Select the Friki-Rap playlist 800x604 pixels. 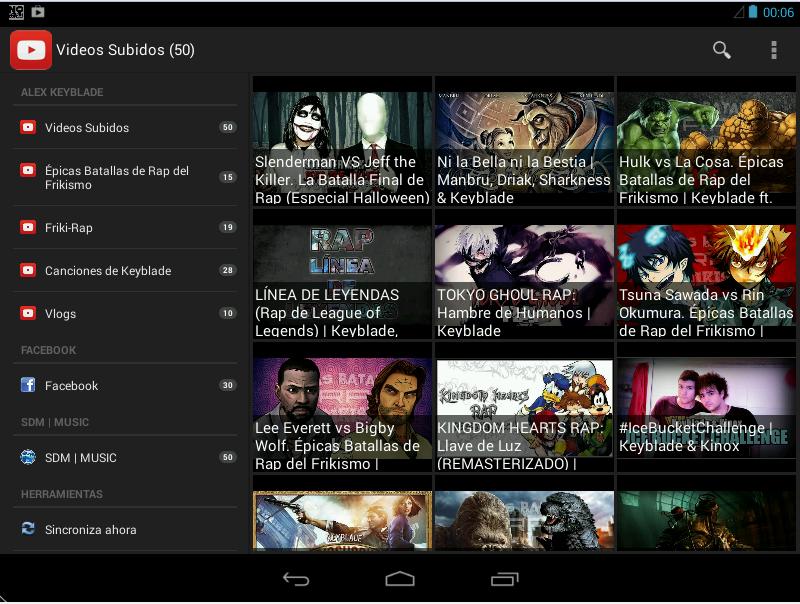(69, 228)
